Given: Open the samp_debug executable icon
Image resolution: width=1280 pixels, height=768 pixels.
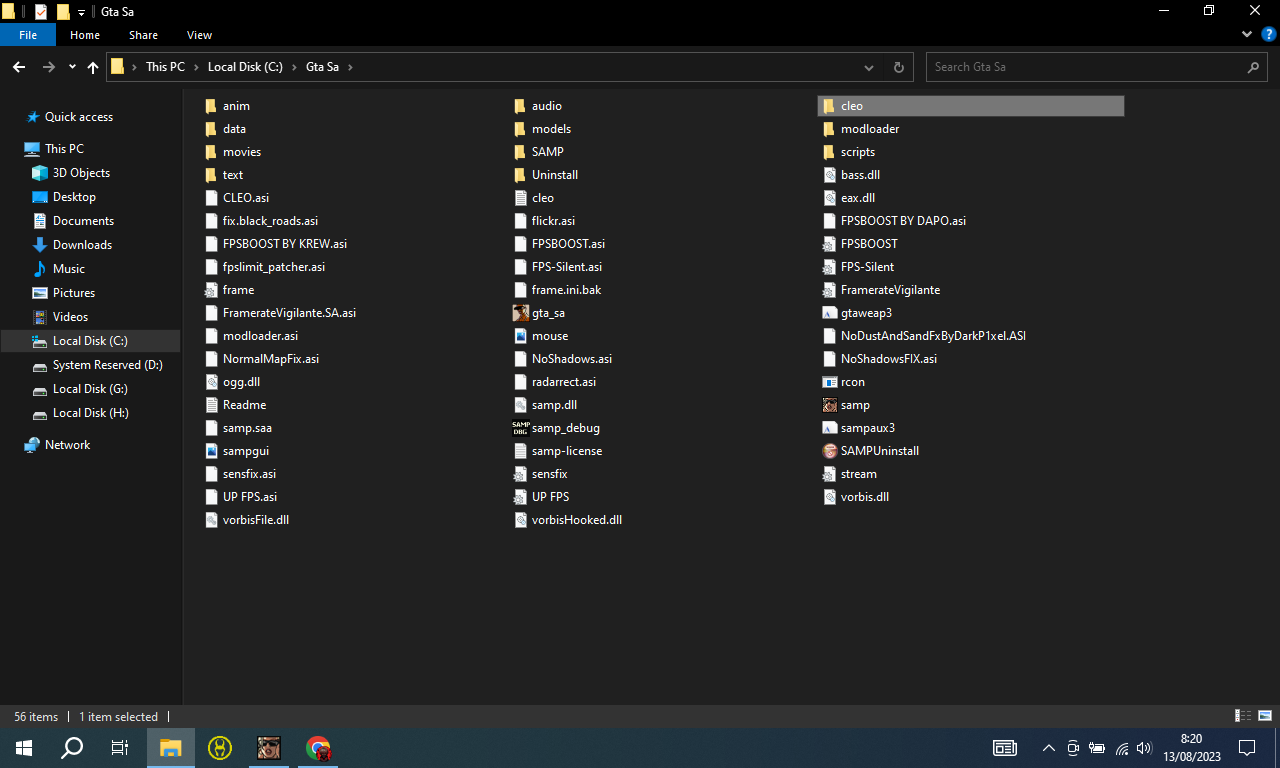Looking at the screenshot, I should [520, 428].
